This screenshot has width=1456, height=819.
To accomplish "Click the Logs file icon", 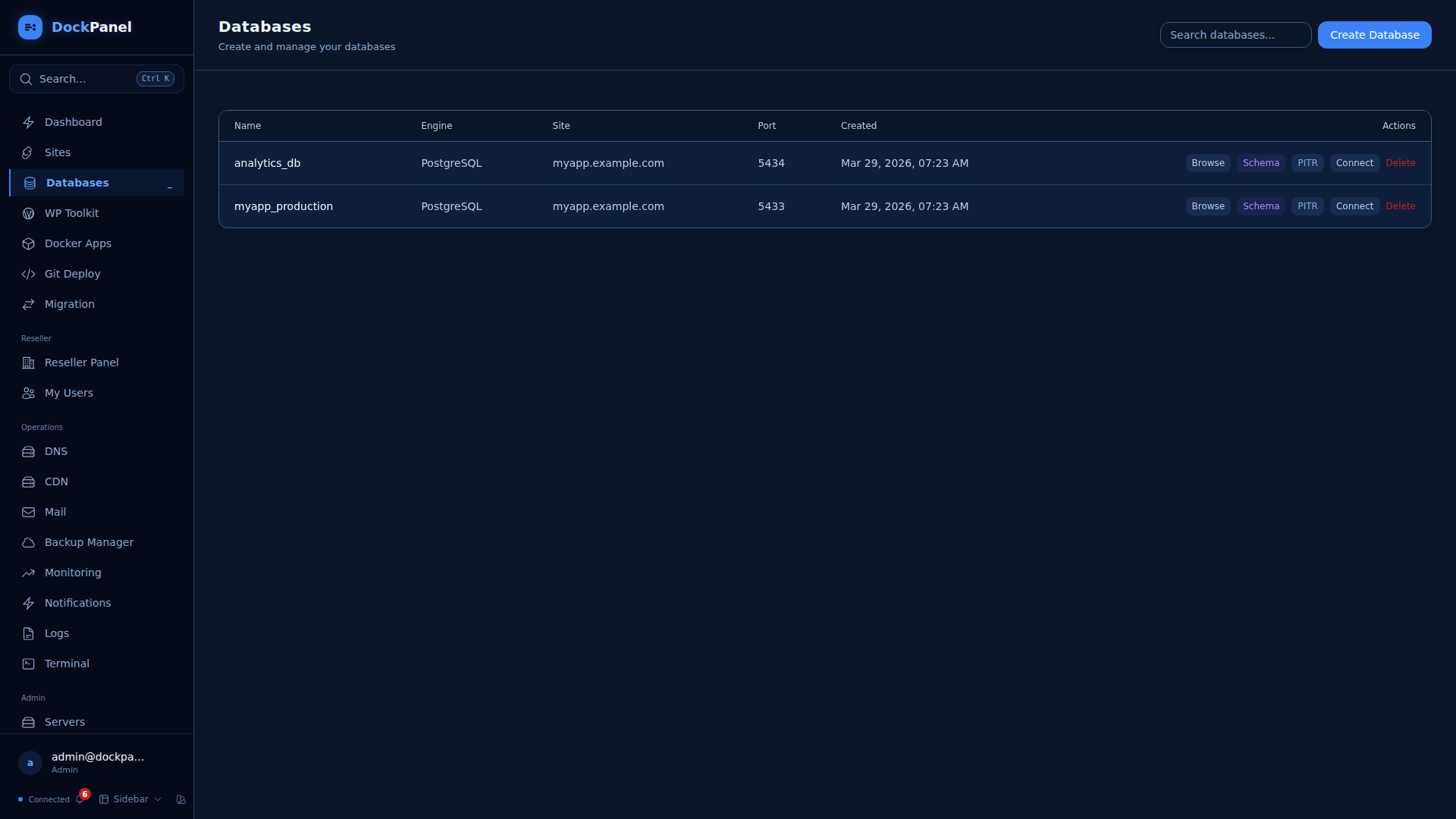I will point(28,633).
